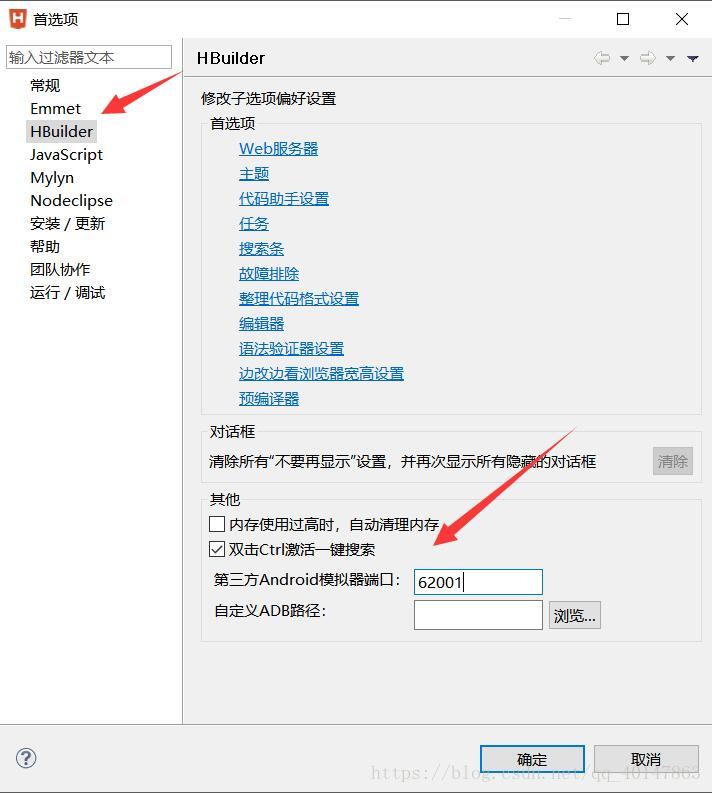Open the 搜索条 link
The width and height of the screenshot is (712, 793).
(x=261, y=249)
